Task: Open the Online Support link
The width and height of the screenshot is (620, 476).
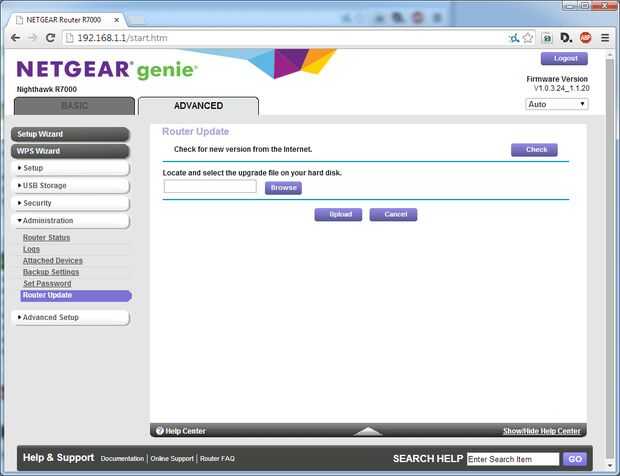Action: click(172, 459)
